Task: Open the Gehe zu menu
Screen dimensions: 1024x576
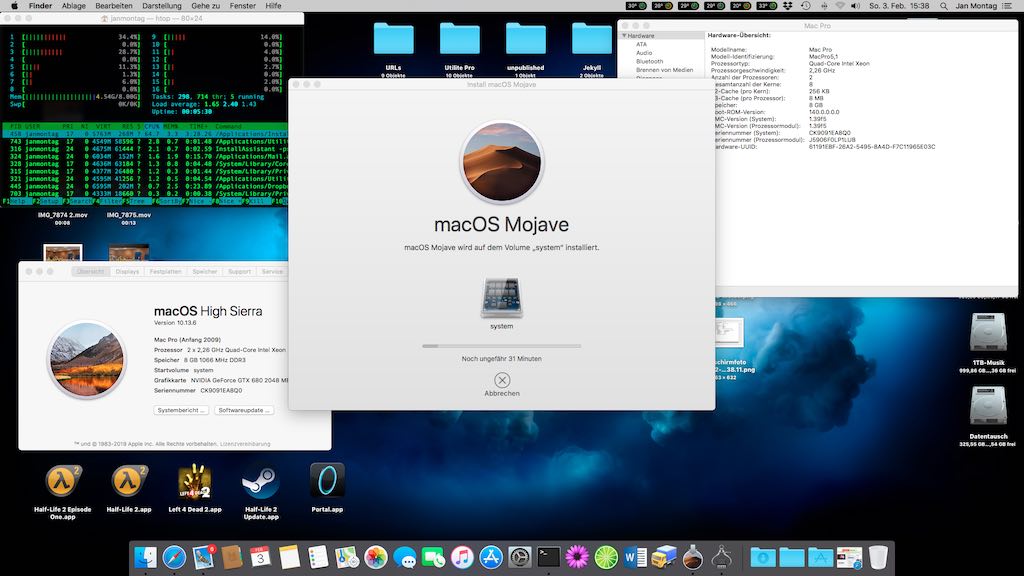Action: pyautogui.click(x=205, y=6)
